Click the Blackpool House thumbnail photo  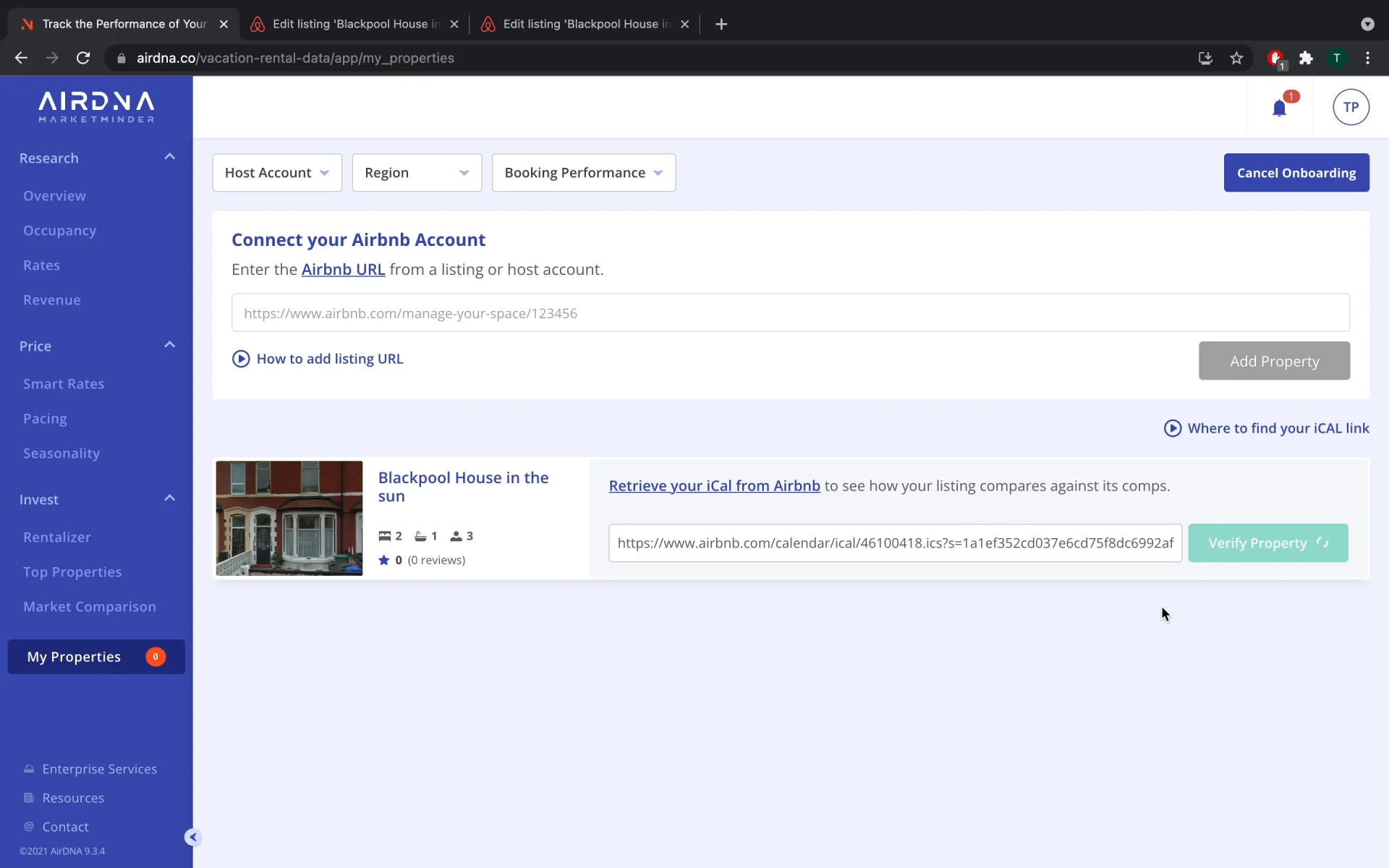pos(289,518)
